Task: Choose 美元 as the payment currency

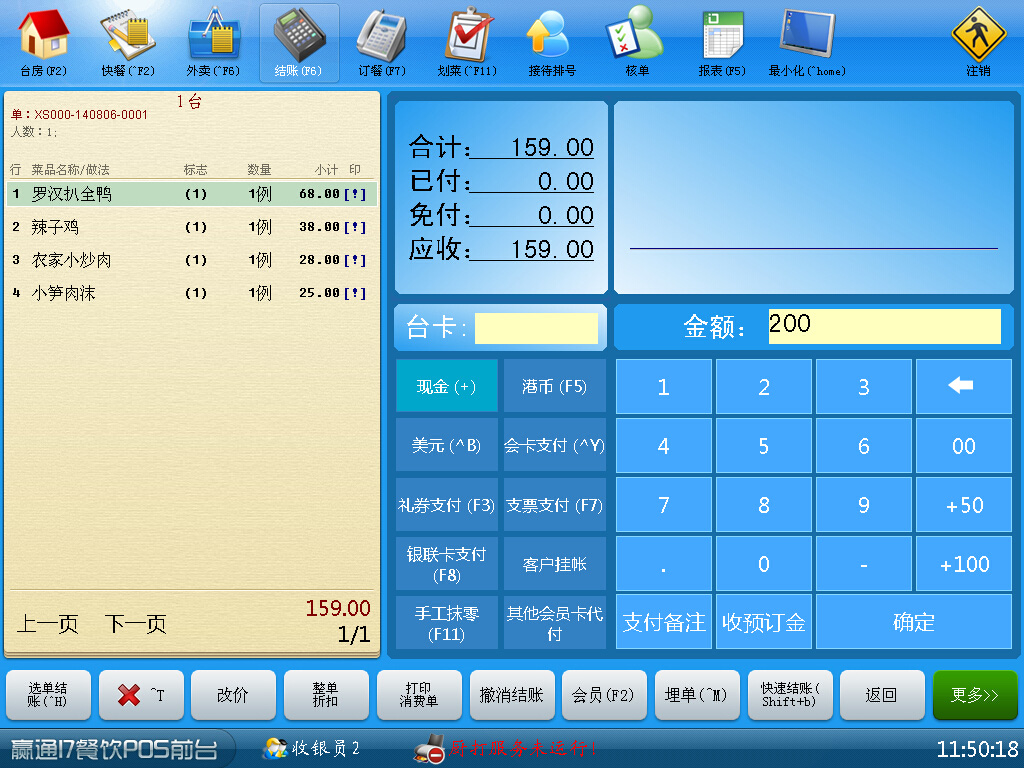Action: (446, 445)
